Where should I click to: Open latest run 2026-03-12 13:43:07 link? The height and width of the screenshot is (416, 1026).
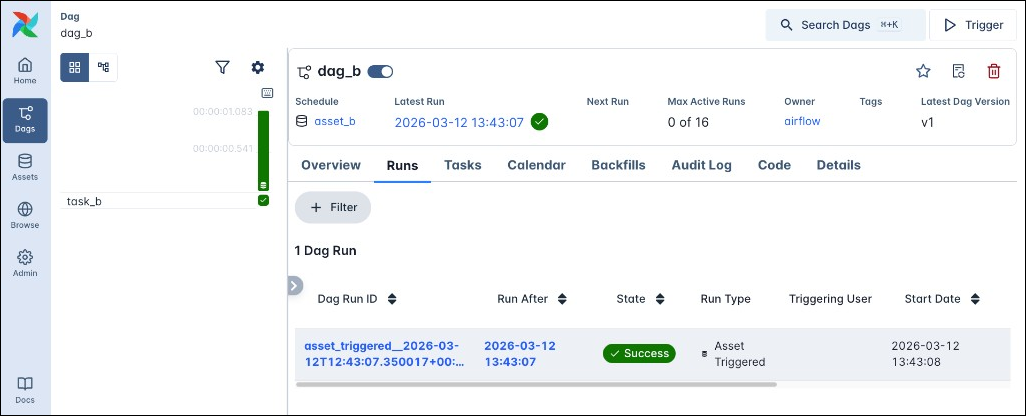[459, 122]
